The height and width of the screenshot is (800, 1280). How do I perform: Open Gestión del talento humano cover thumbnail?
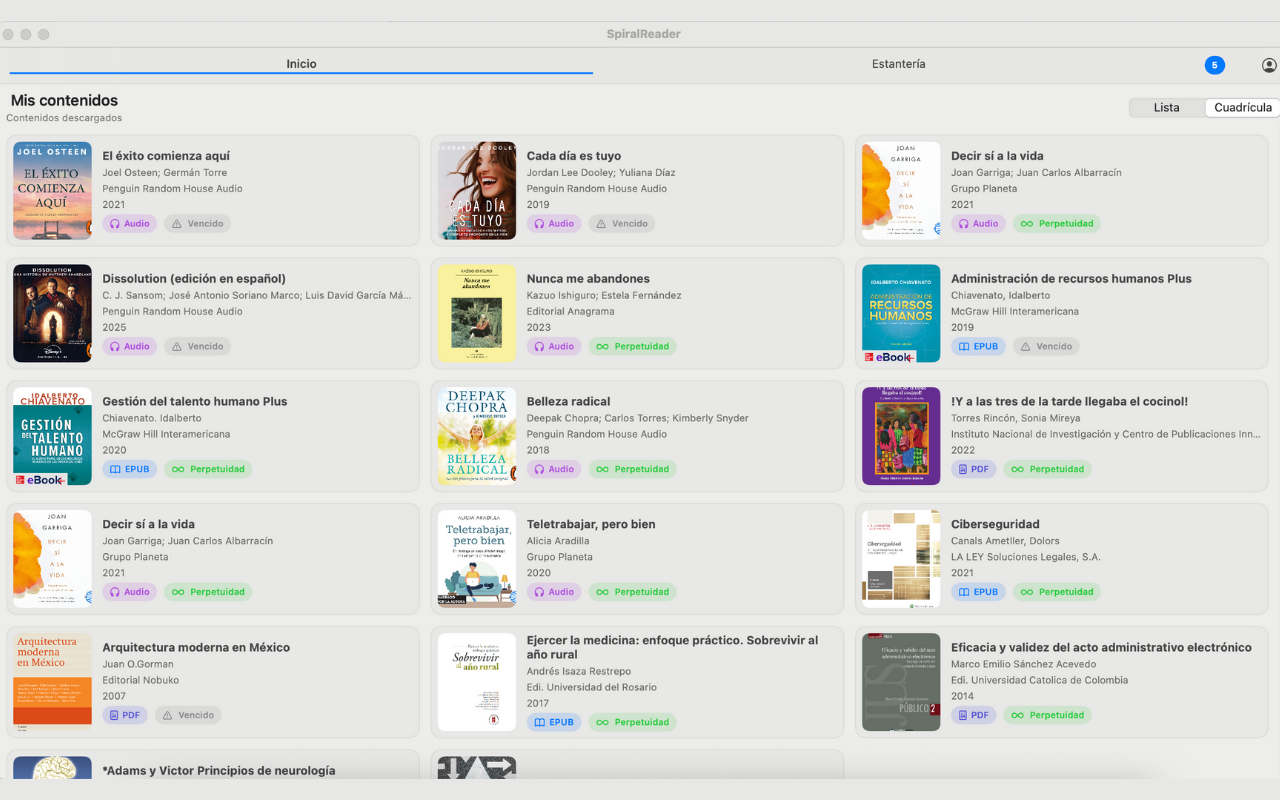[x=52, y=436]
